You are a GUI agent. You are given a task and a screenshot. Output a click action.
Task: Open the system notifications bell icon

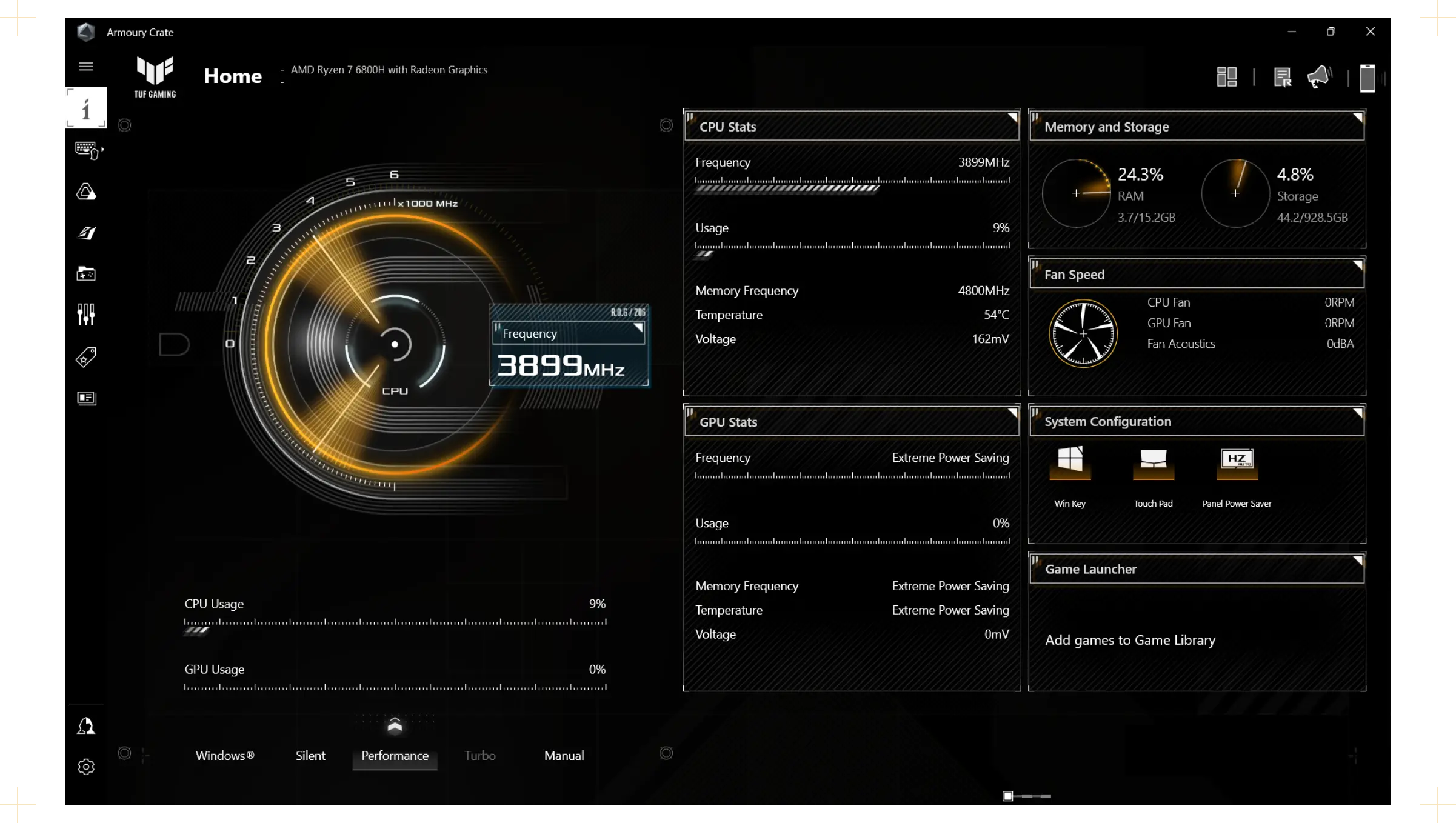pos(1320,77)
